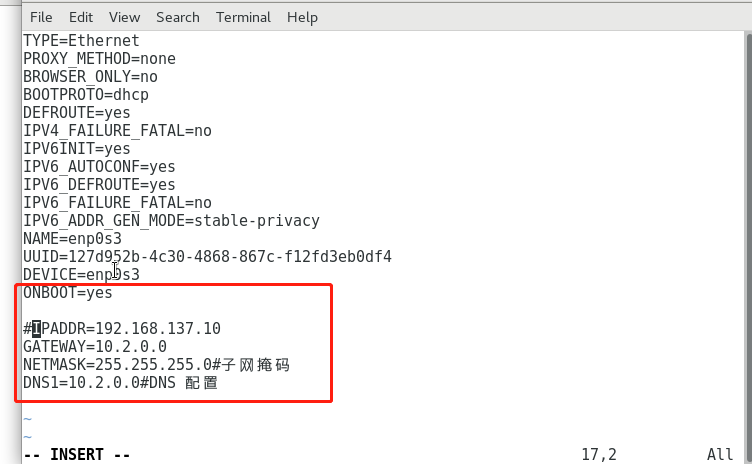The height and width of the screenshot is (464, 752).
Task: Open the Search menu
Action: click(x=177, y=17)
